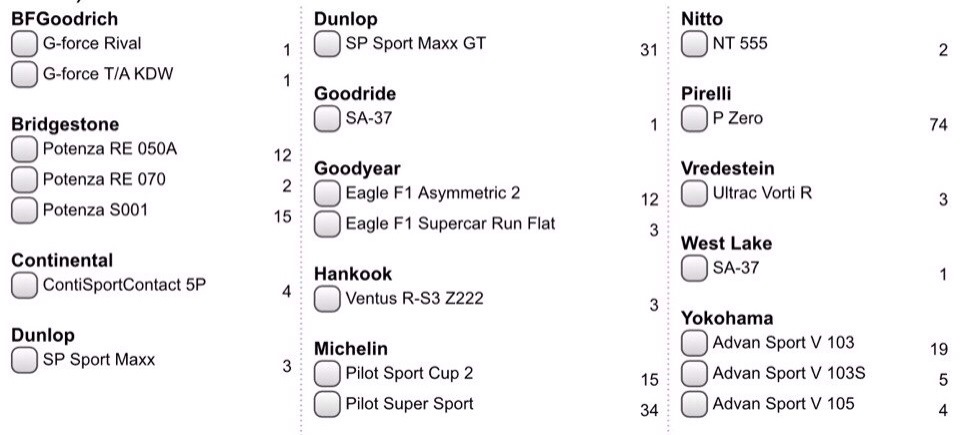Tick ContiSportContact 5P checkbox
This screenshot has width=960, height=435.
[x=24, y=286]
